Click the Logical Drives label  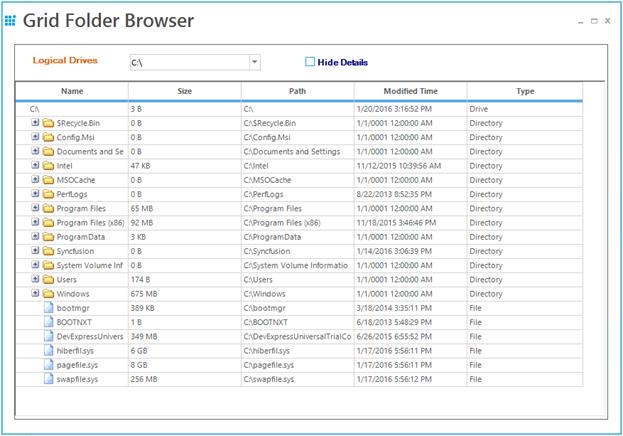65,60
